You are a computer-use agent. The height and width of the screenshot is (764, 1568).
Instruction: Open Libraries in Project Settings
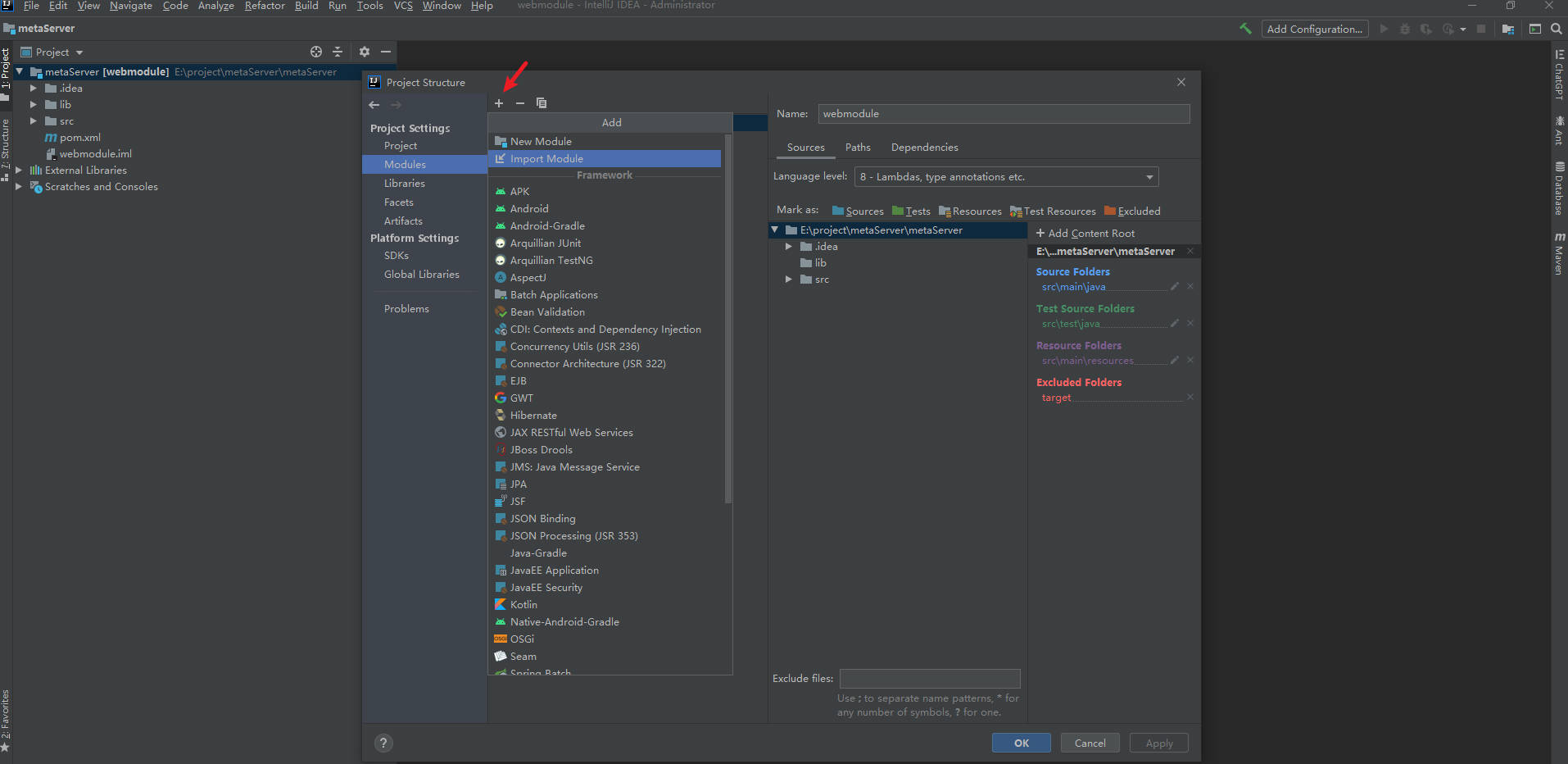(405, 183)
